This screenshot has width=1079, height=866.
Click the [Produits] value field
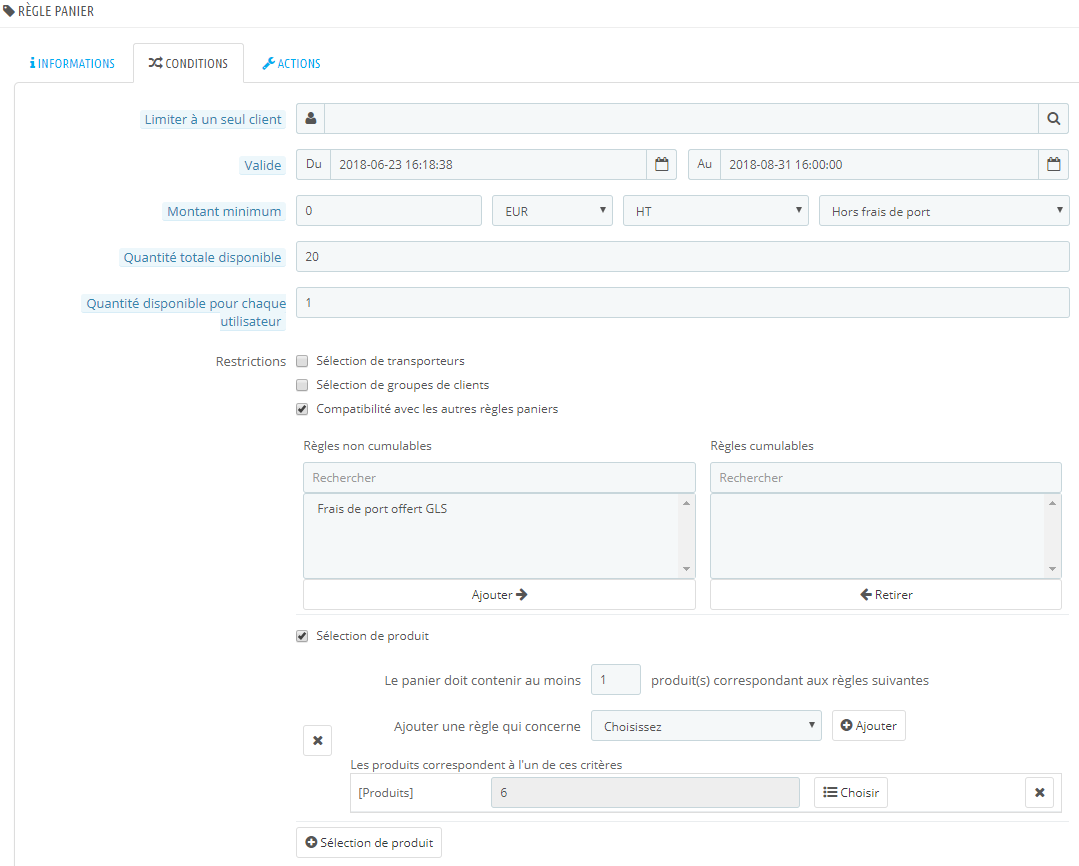coord(645,792)
